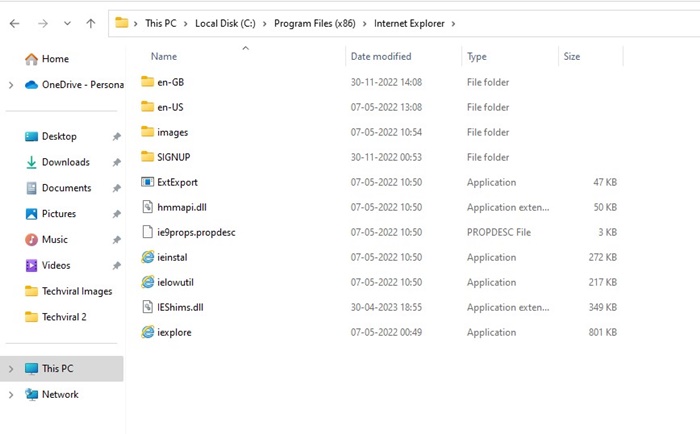Select the OneDrive cloud icon
700x434 pixels.
(31, 85)
